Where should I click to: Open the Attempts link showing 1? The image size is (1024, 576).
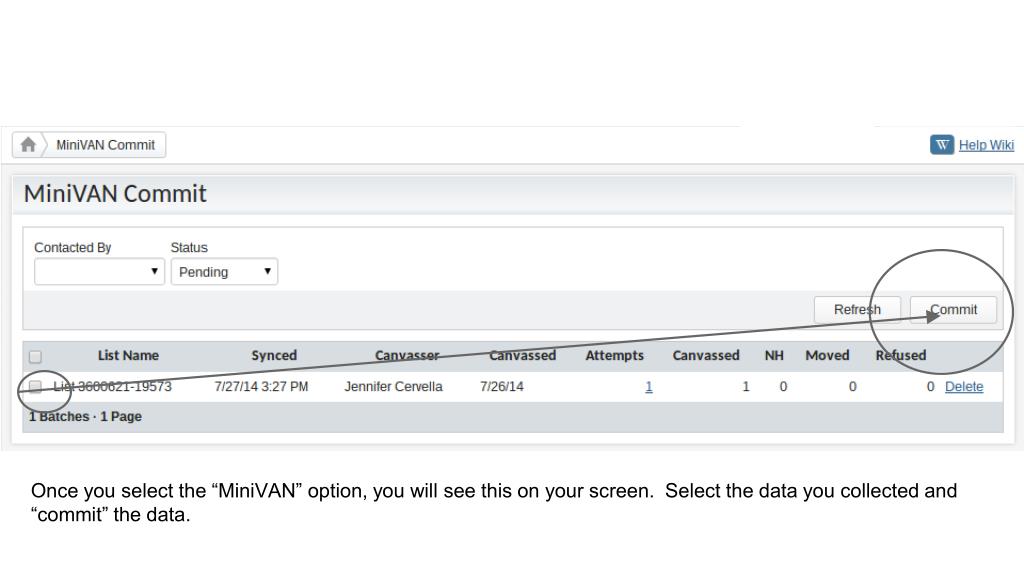[648, 387]
